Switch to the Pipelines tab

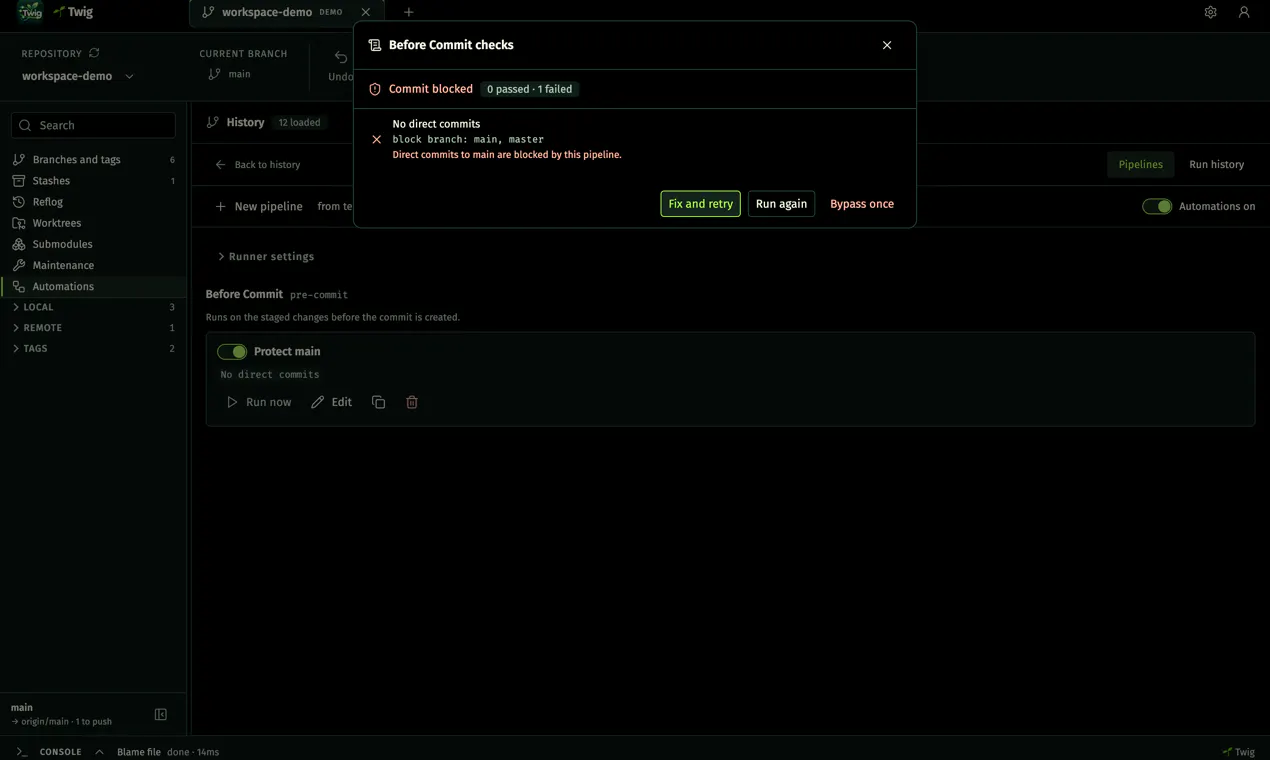click(1141, 165)
